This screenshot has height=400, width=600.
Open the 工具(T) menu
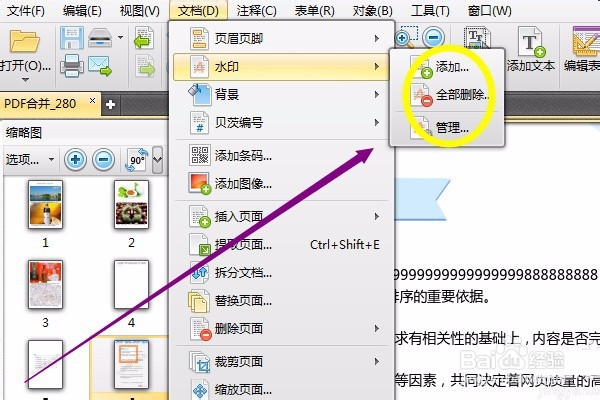click(430, 10)
